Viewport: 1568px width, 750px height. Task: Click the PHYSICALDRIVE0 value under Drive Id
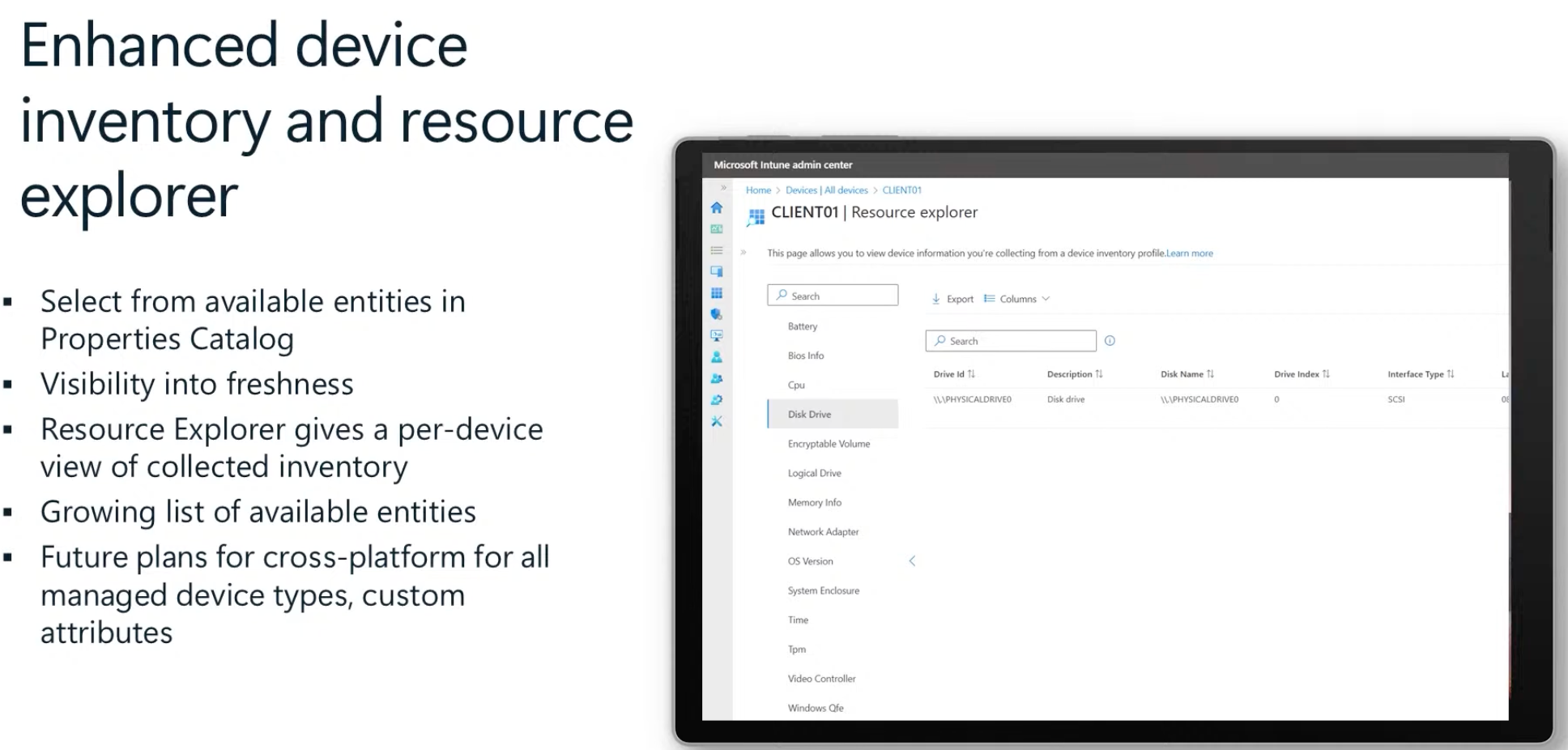(972, 399)
